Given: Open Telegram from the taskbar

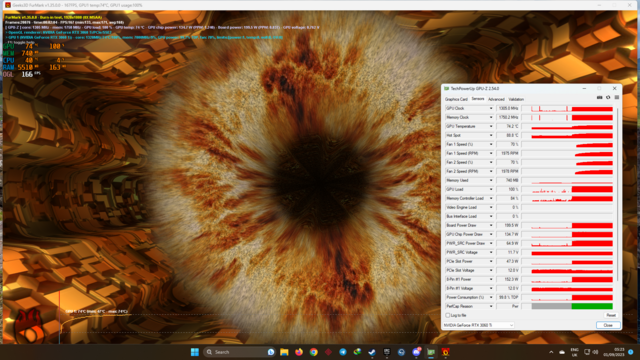Looking at the screenshot, I should coord(343,352).
